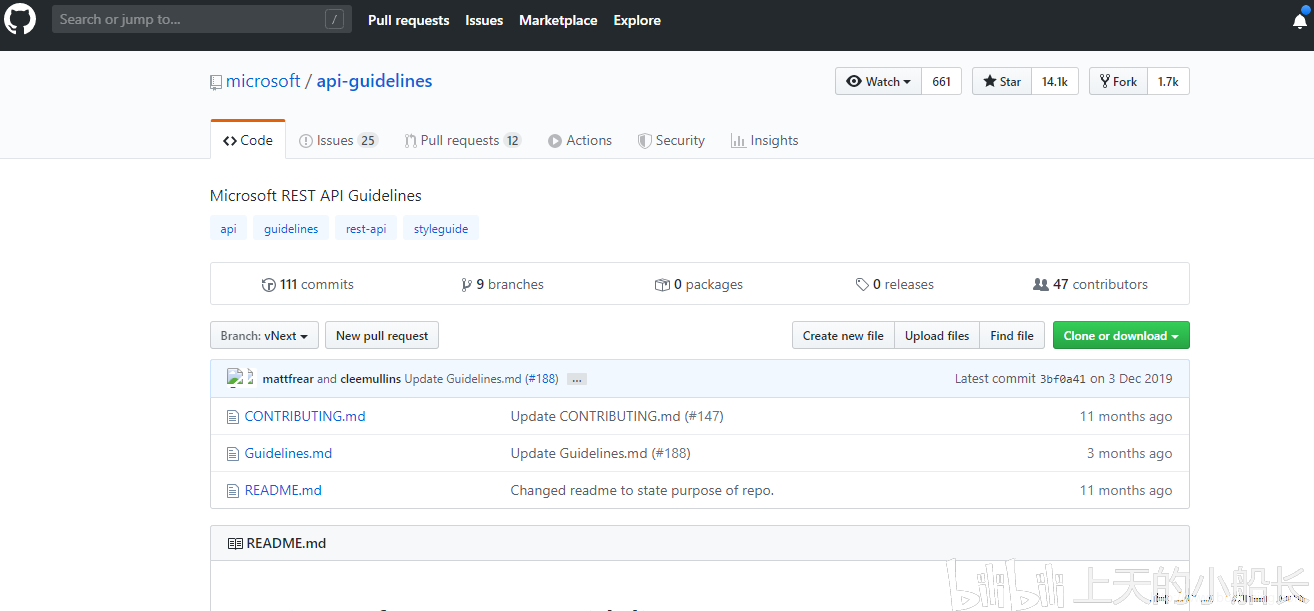Click the people icon beside 47 contributors
This screenshot has width=1314, height=611.
[1041, 285]
